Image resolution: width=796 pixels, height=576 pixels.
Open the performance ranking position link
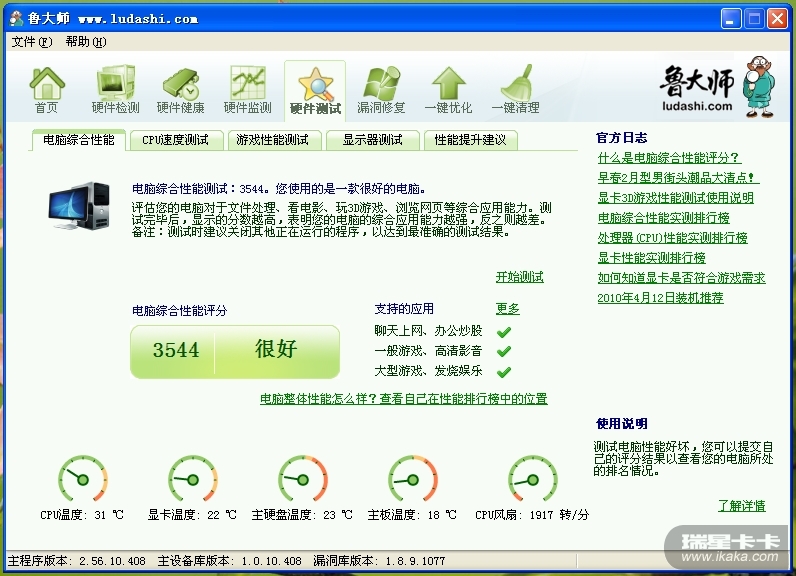click(404, 399)
